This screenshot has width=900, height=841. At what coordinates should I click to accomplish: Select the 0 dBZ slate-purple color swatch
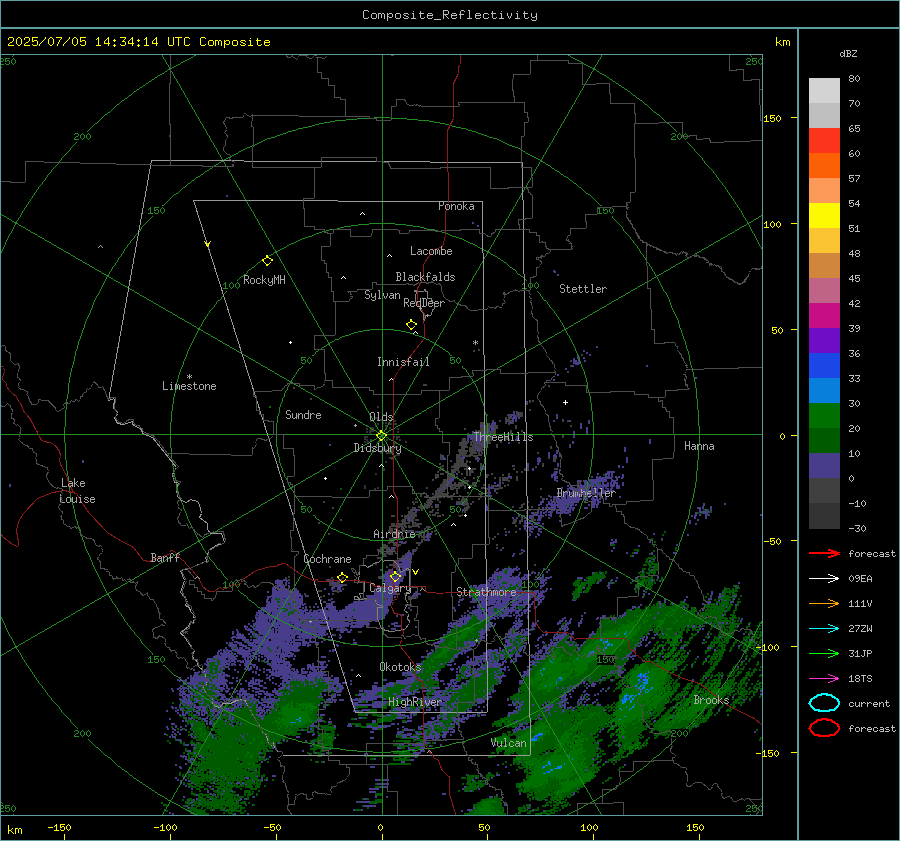pyautogui.click(x=824, y=466)
